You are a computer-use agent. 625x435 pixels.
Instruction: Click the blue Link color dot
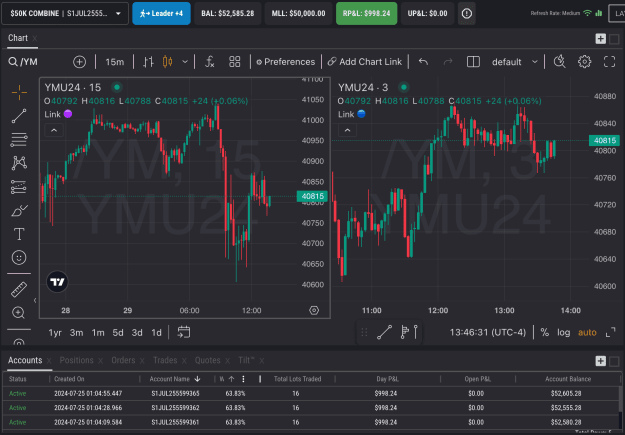[x=361, y=114]
